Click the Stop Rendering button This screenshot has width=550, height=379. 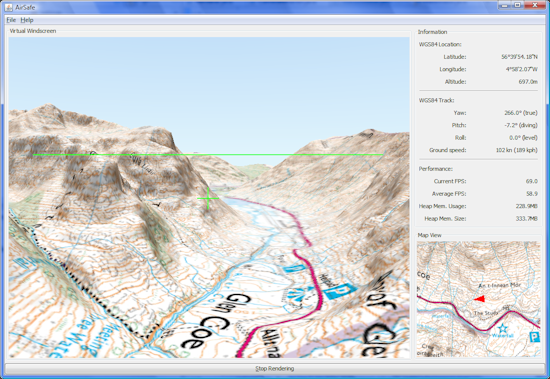pos(275,368)
